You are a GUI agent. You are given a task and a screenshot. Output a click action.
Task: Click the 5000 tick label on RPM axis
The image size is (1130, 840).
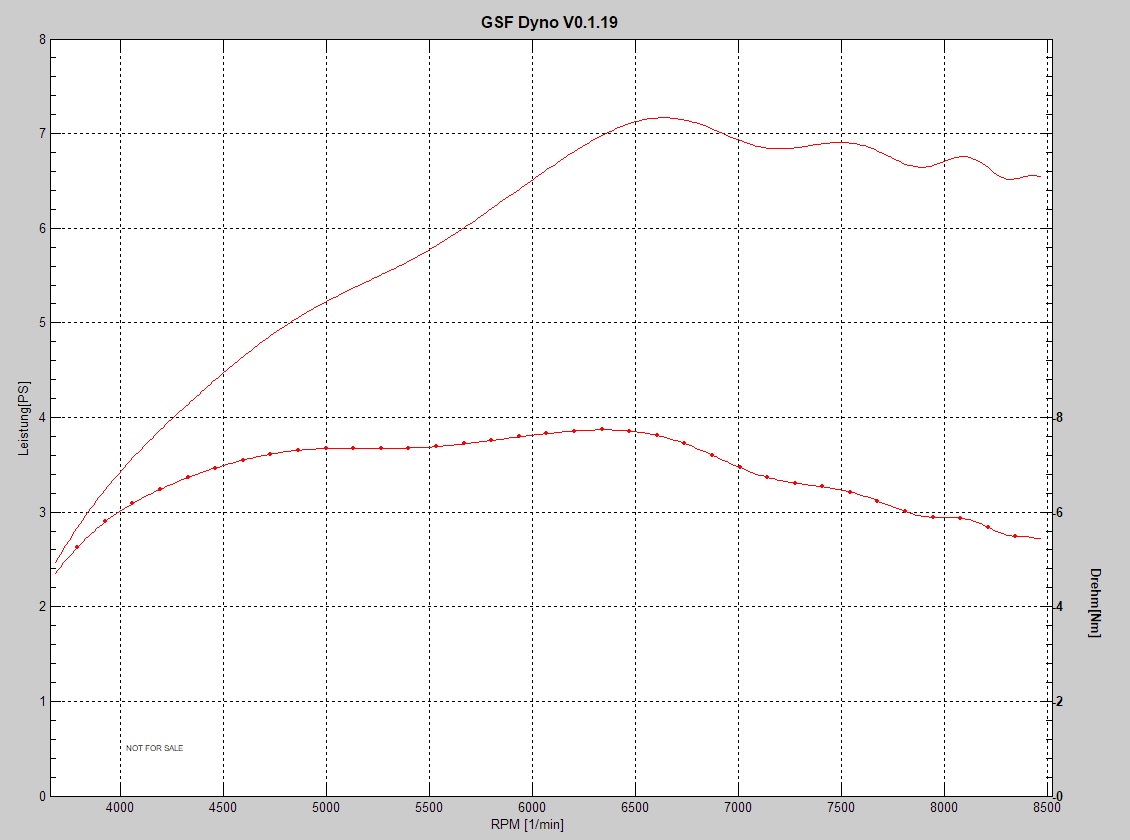(x=326, y=808)
